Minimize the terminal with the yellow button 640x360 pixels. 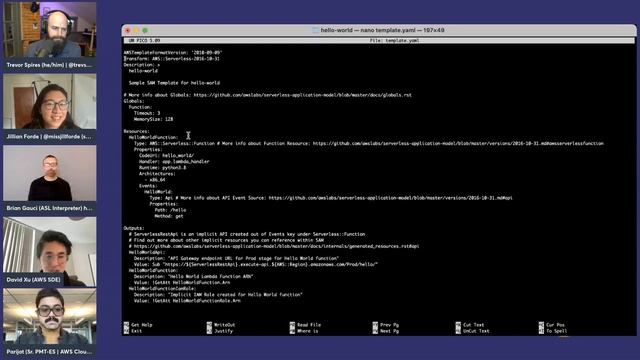tap(136, 30)
